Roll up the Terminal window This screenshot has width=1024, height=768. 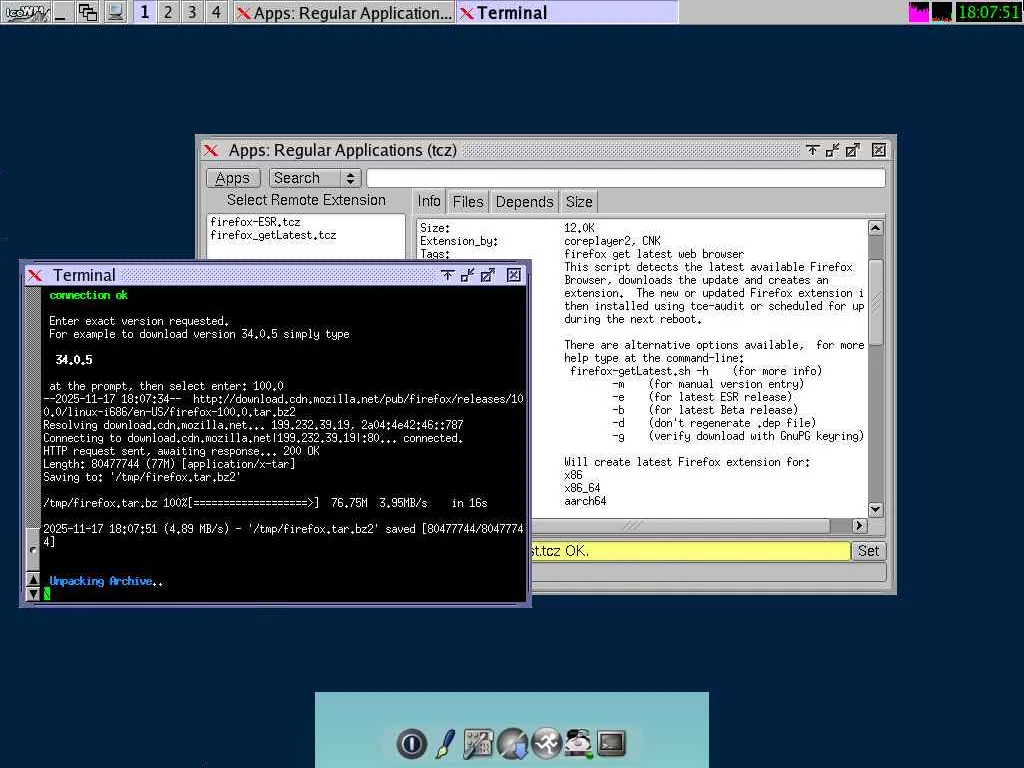click(x=447, y=275)
